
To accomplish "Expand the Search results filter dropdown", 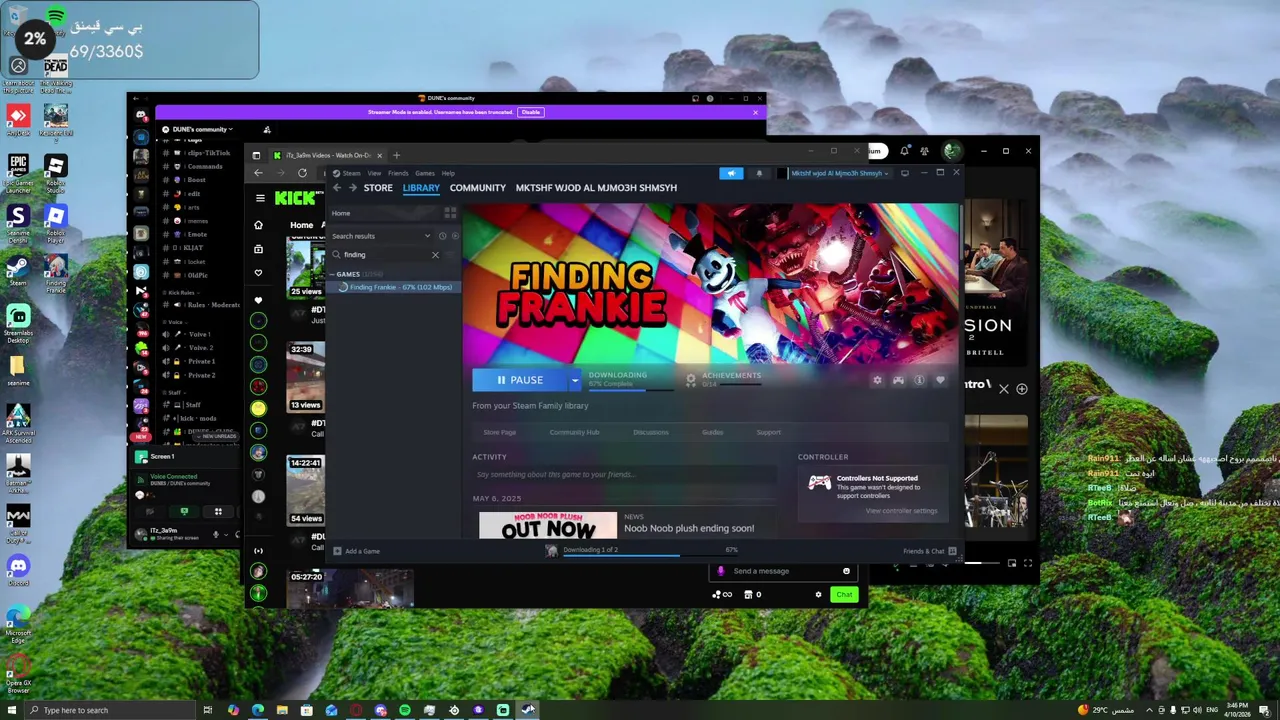I will point(427,236).
